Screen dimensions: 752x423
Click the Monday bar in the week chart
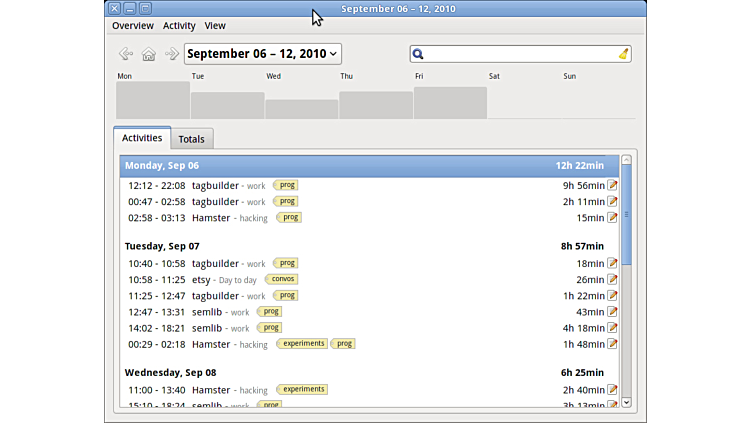[152, 100]
